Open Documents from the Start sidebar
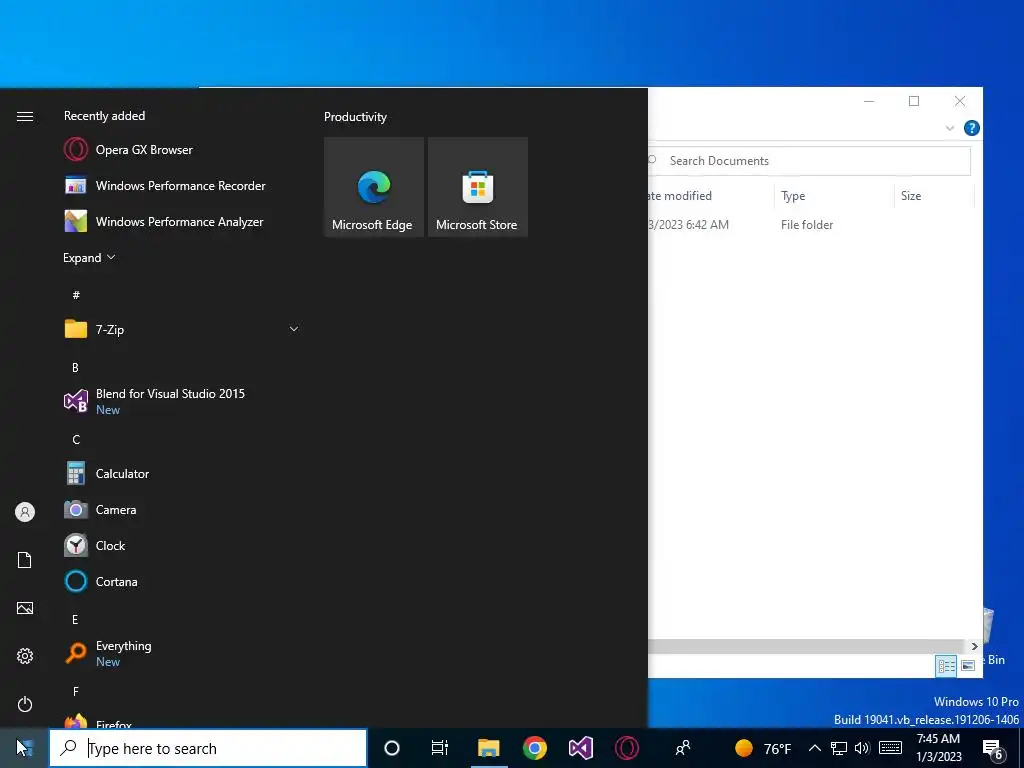The width and height of the screenshot is (1024, 768). coord(25,560)
